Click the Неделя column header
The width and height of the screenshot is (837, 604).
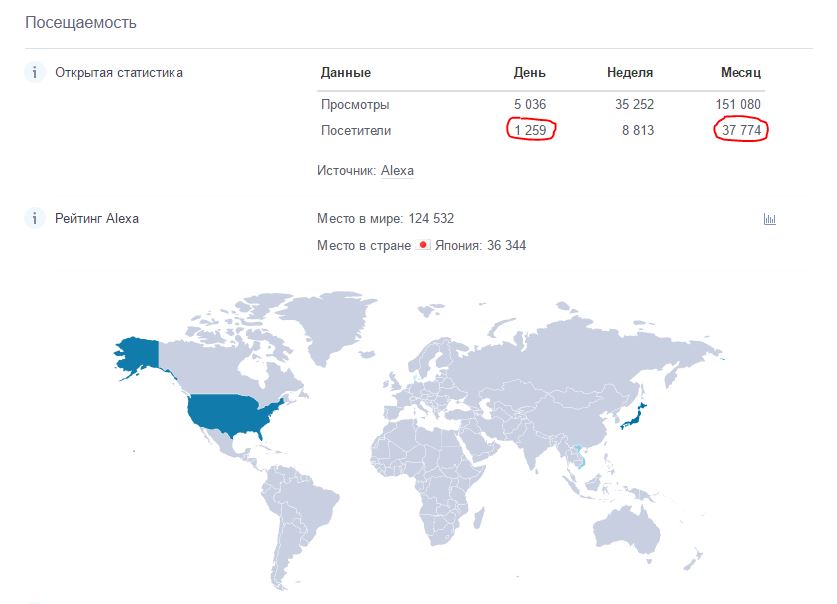coord(630,73)
